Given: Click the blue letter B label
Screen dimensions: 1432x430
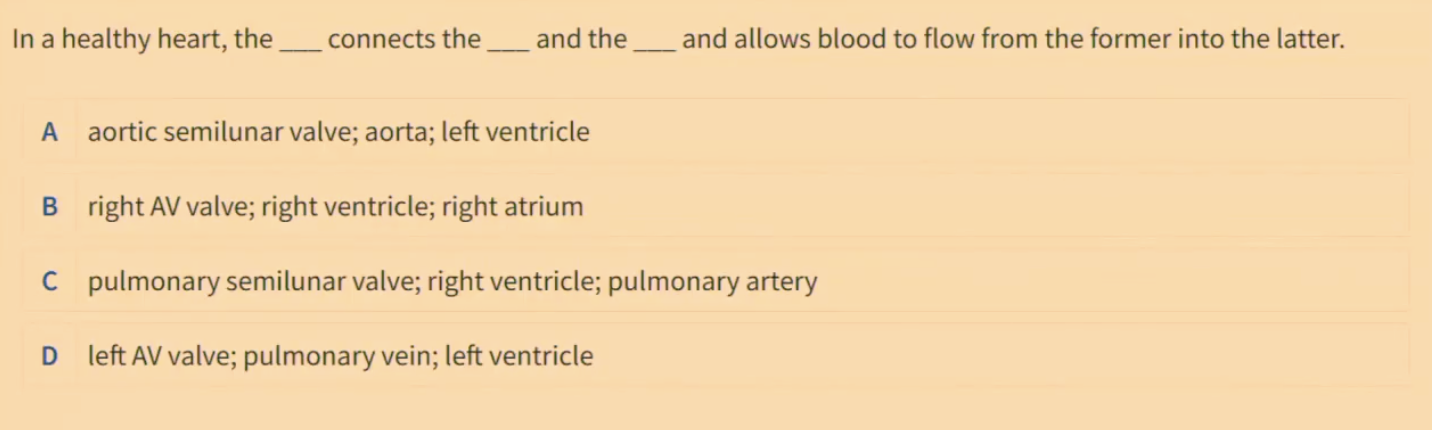Looking at the screenshot, I should 49,207.
